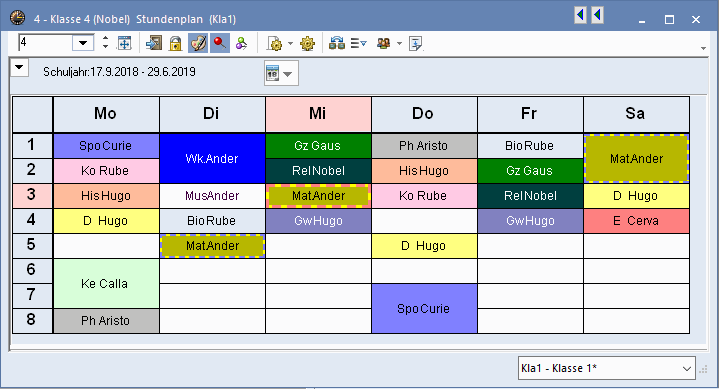Expand the toolbar overflow arrow at the far right
719x389 pixels.
pos(703,48)
